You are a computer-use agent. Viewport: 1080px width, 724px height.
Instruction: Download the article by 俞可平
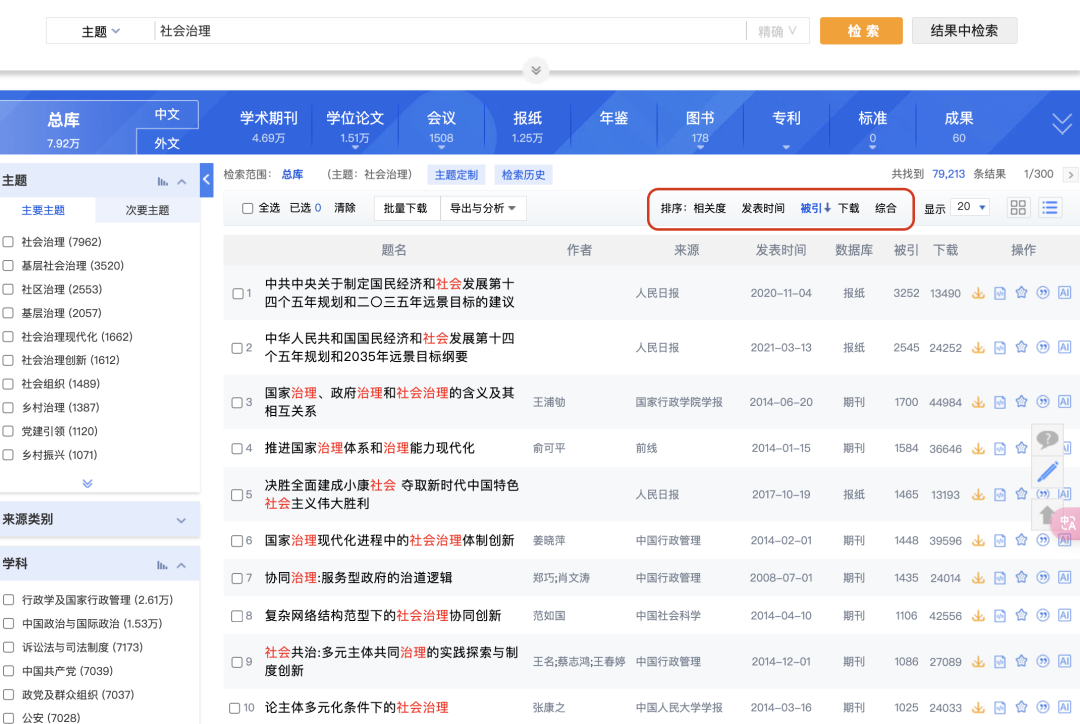[x=978, y=448]
